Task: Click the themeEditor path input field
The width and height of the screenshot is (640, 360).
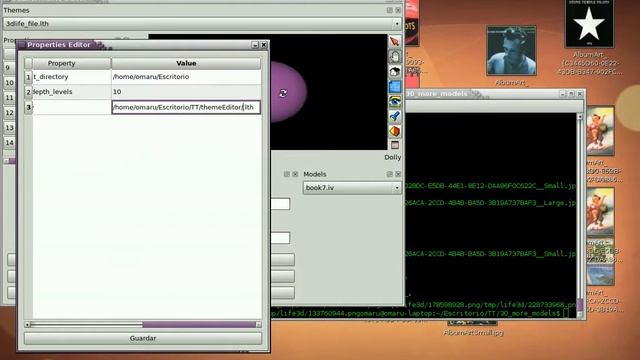Action: [186, 107]
